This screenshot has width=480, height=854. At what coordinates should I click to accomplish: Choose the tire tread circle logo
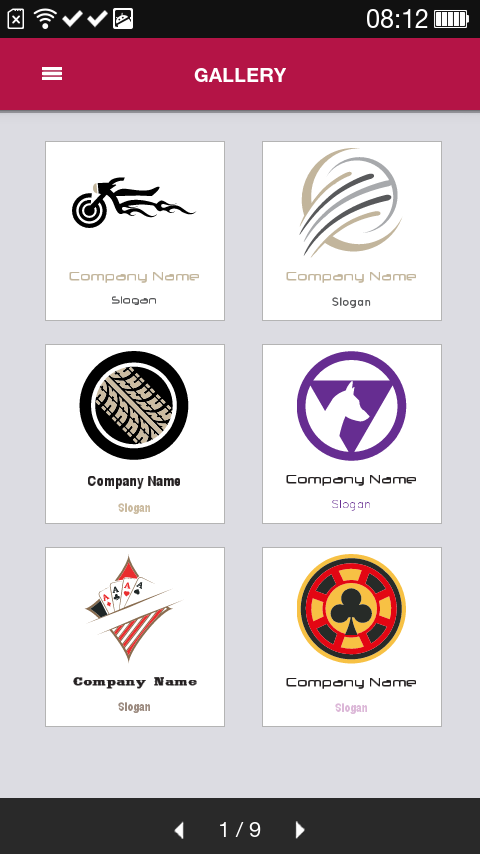pyautogui.click(x=135, y=434)
